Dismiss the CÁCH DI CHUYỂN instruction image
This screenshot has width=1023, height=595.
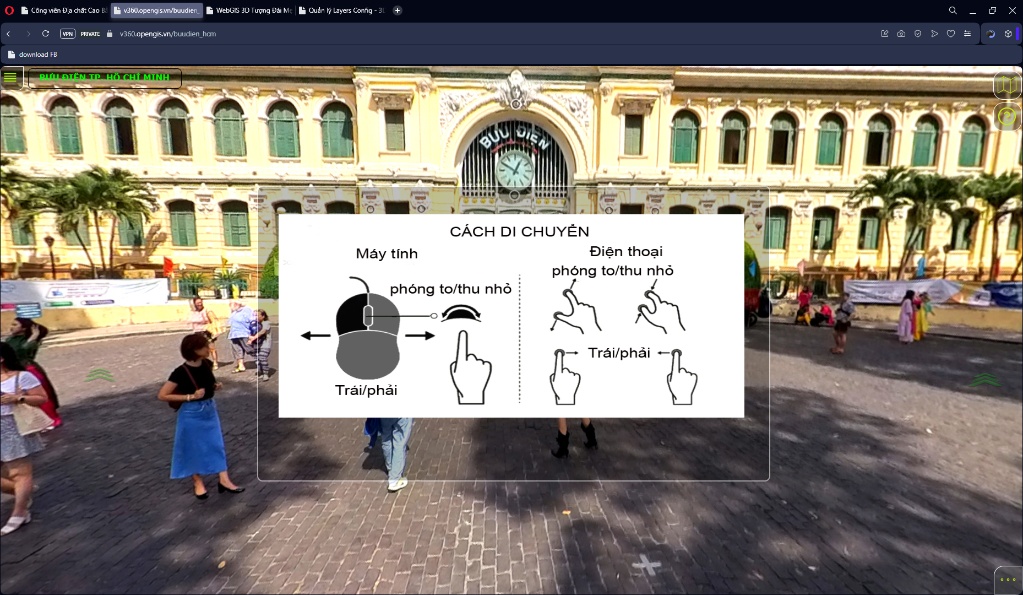point(511,316)
